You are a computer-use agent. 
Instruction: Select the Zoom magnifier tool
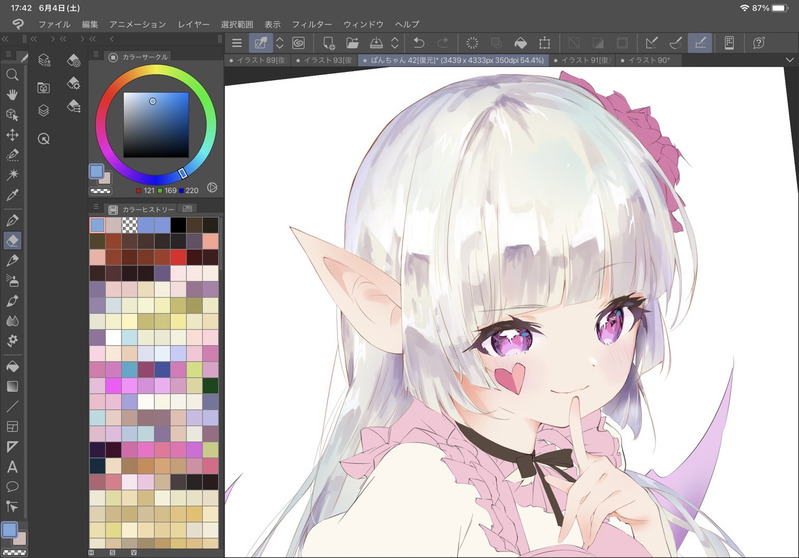[12, 75]
